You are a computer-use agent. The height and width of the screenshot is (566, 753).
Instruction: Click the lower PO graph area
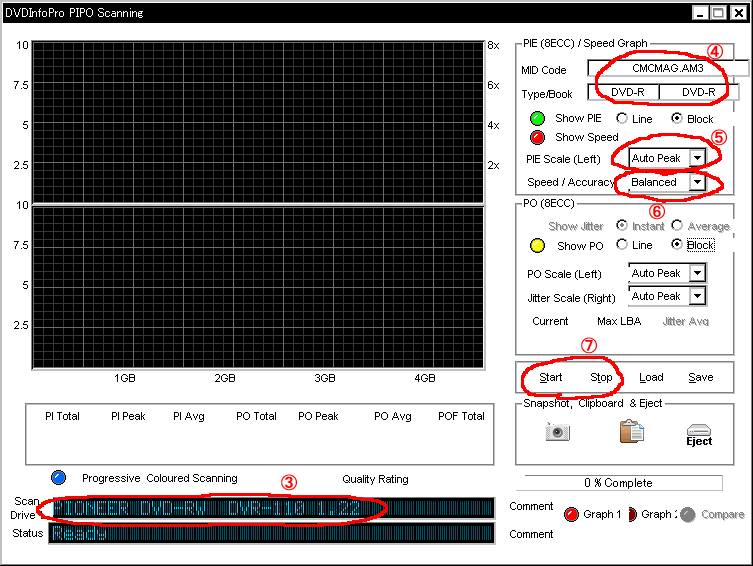tap(258, 288)
